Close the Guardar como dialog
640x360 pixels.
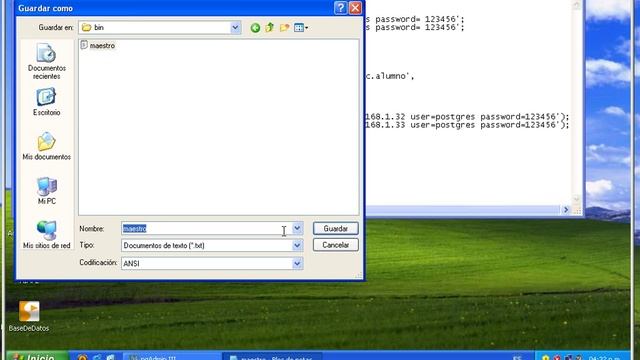pos(355,8)
